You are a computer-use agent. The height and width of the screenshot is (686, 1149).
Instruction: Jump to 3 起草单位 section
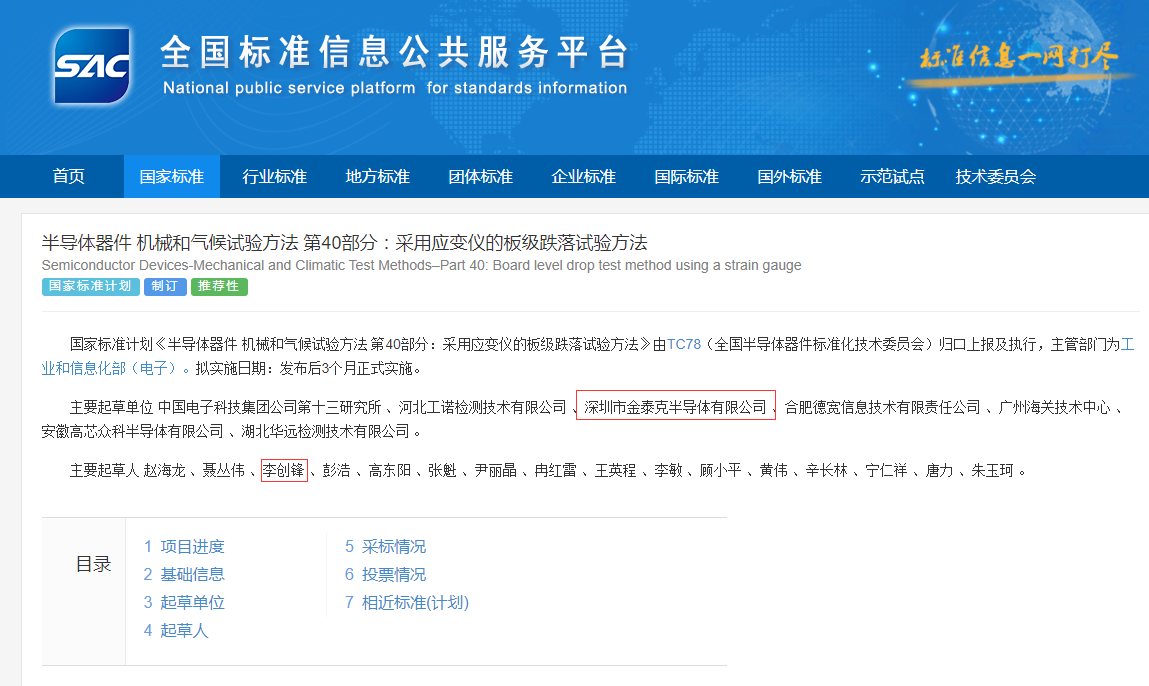(184, 602)
